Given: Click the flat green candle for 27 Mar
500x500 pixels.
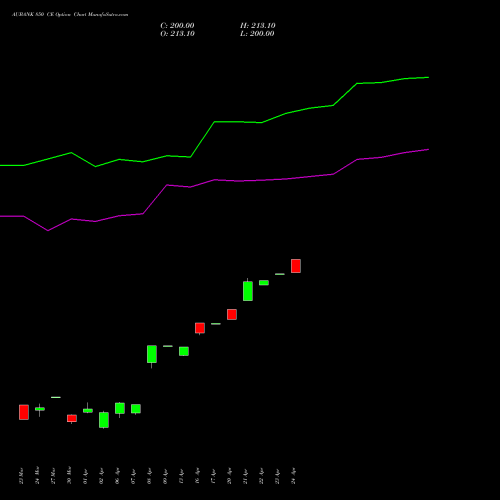Looking at the screenshot, I should (56, 397).
